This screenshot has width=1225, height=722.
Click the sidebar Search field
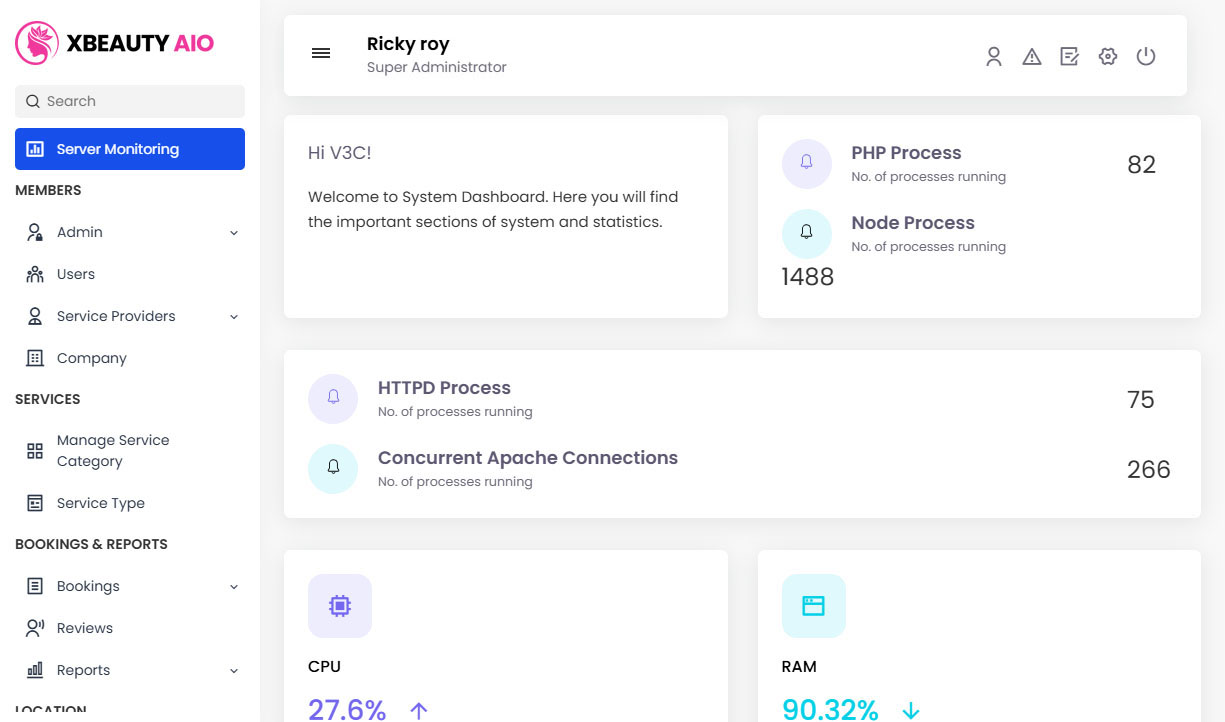click(x=130, y=101)
